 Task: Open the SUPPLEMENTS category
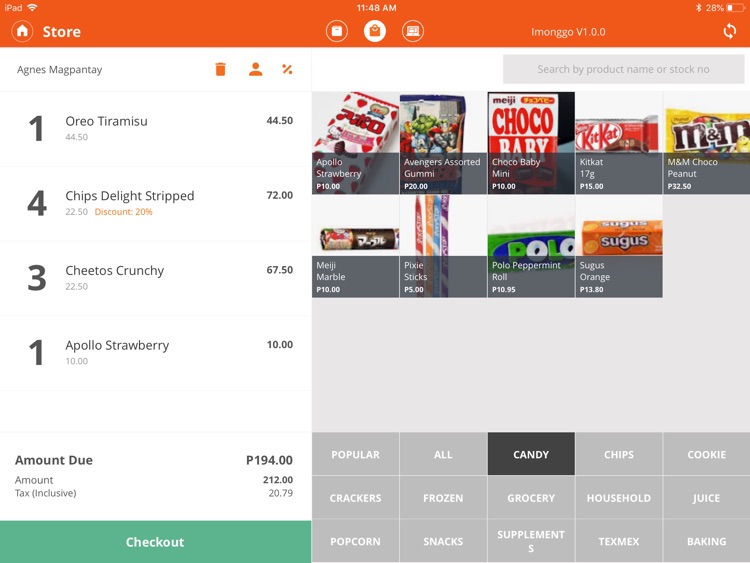click(531, 541)
